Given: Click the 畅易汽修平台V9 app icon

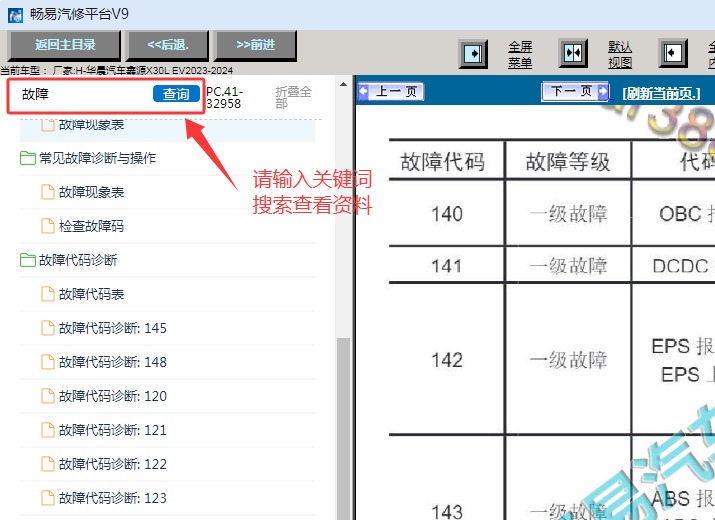Looking at the screenshot, I should (x=15, y=15).
